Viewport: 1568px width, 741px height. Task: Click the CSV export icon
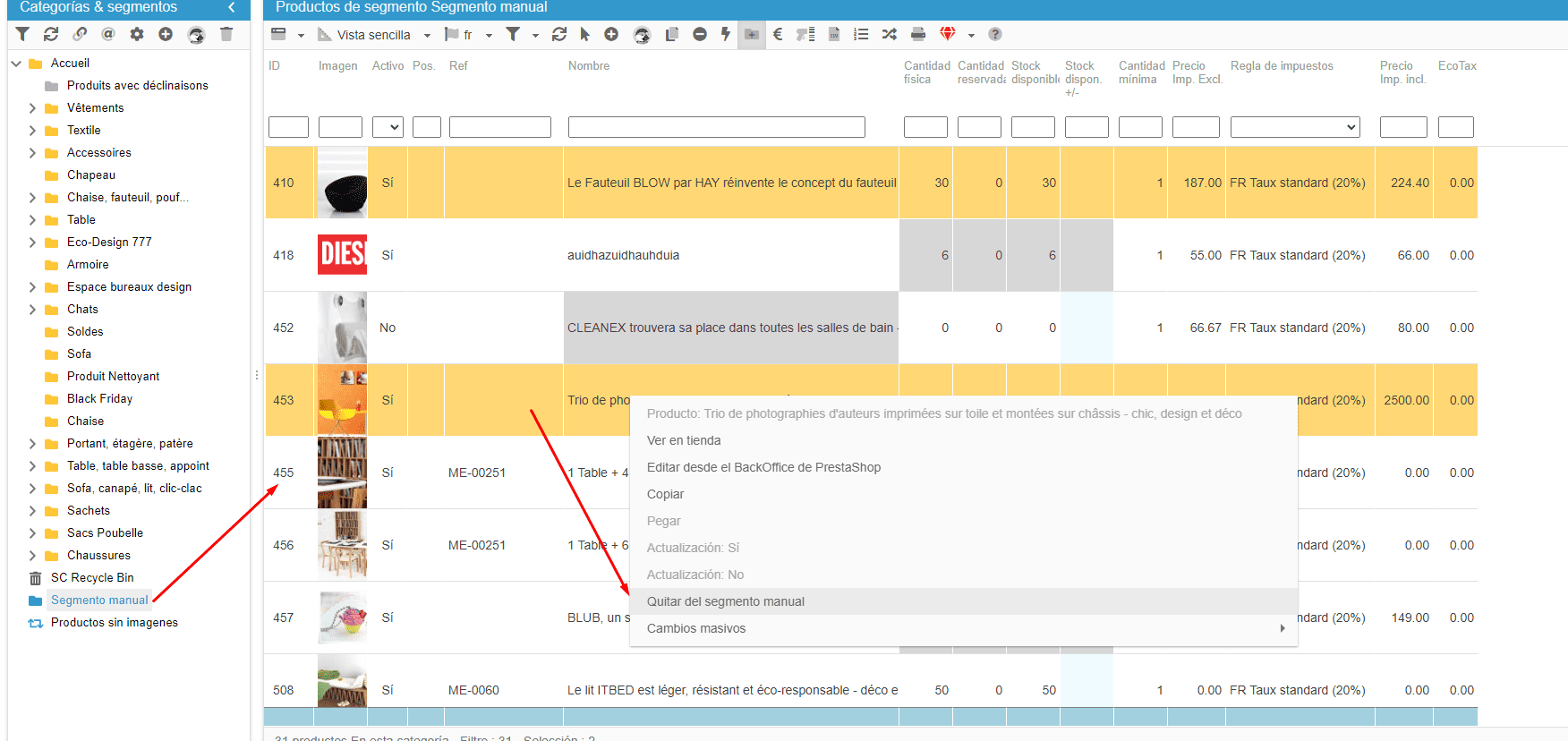coord(834,34)
